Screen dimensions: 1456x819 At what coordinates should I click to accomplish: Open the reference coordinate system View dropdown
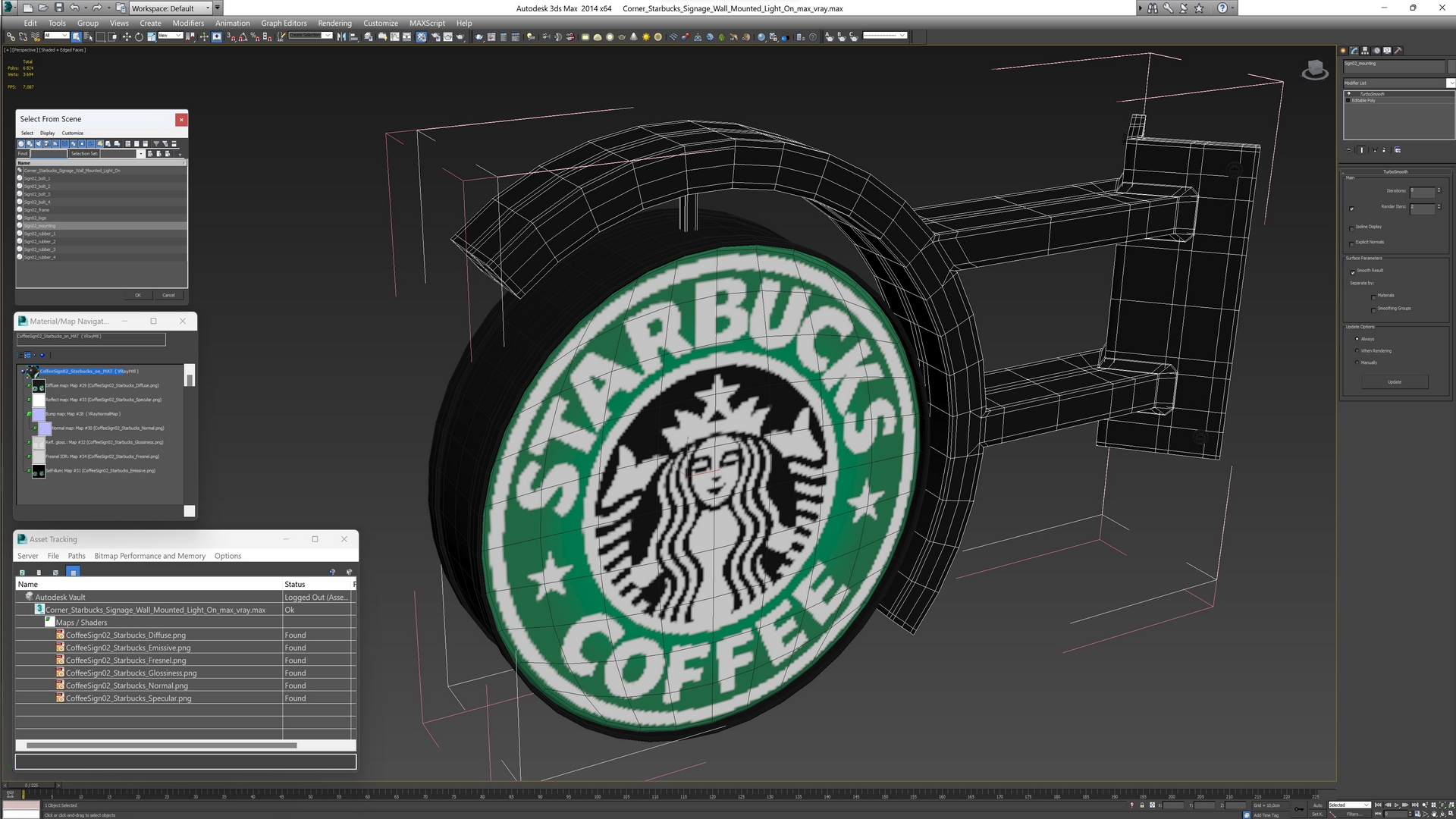(170, 36)
